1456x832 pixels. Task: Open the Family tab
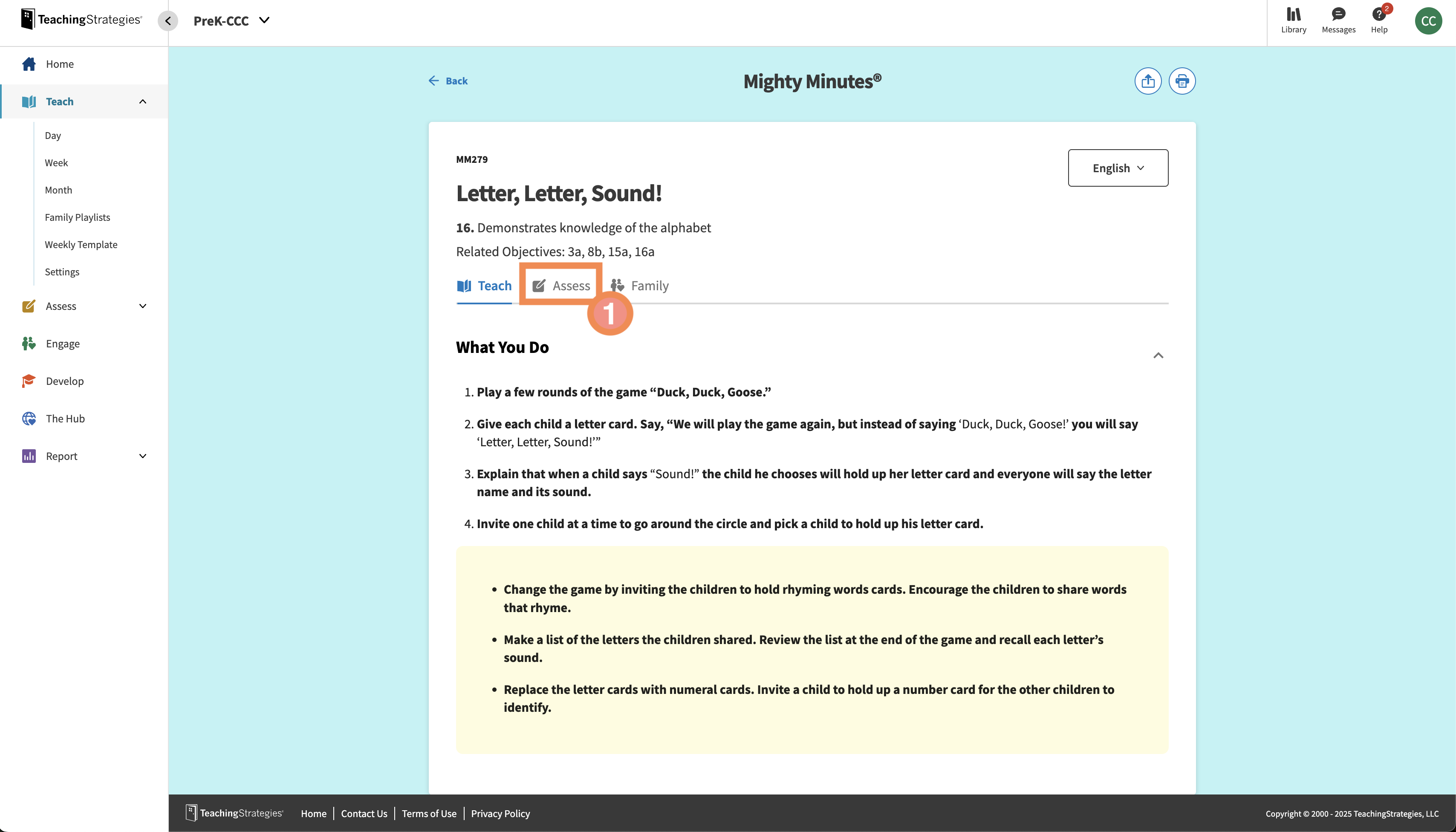[x=650, y=285]
